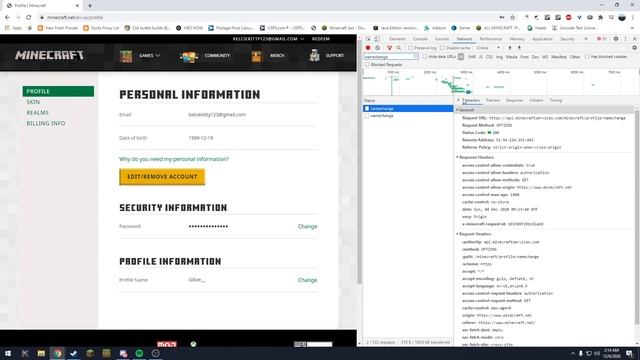Open Network panel settings gear
The width and height of the screenshot is (640, 360).
[634, 48]
